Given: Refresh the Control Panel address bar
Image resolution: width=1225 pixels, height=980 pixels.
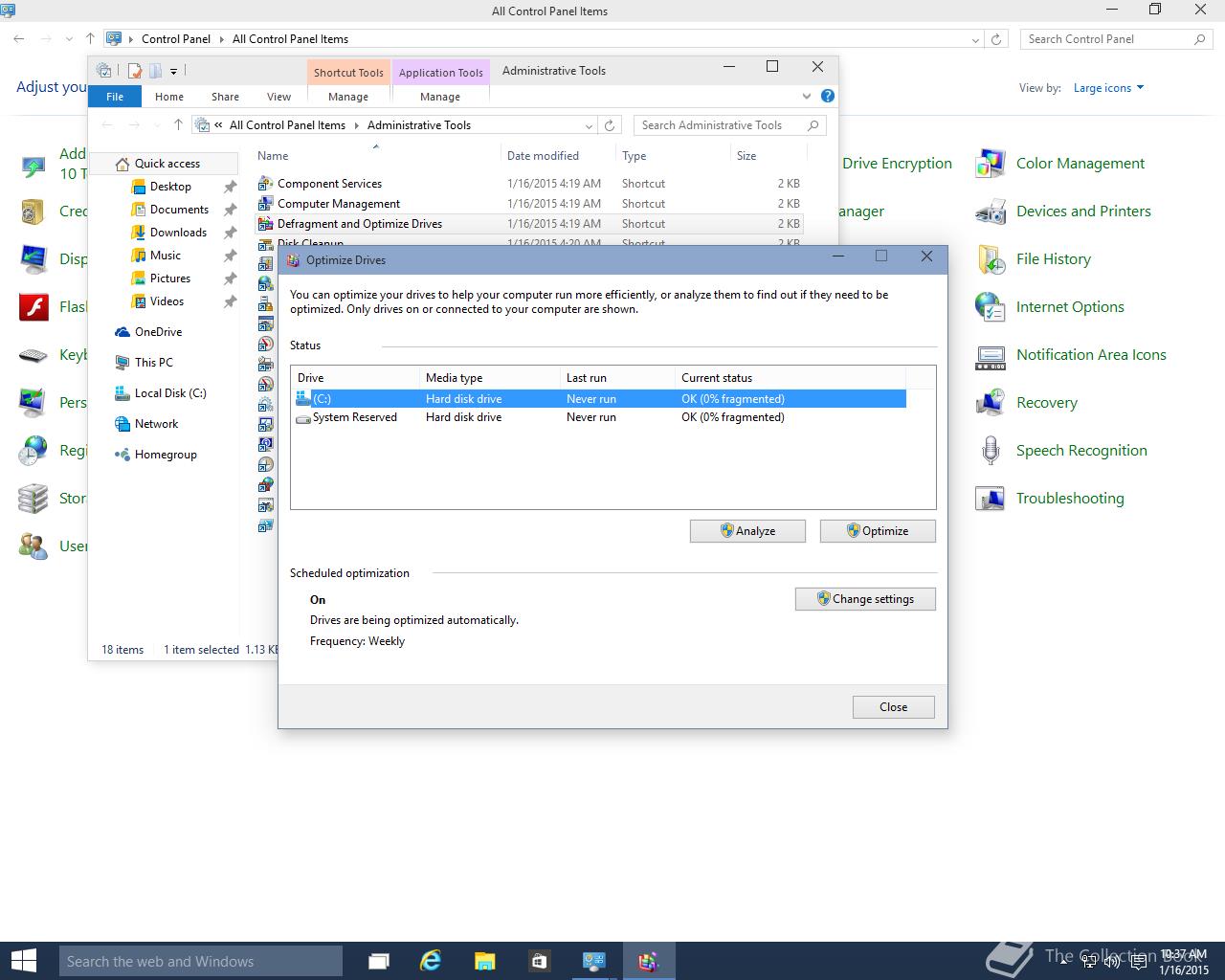Looking at the screenshot, I should tap(996, 39).
